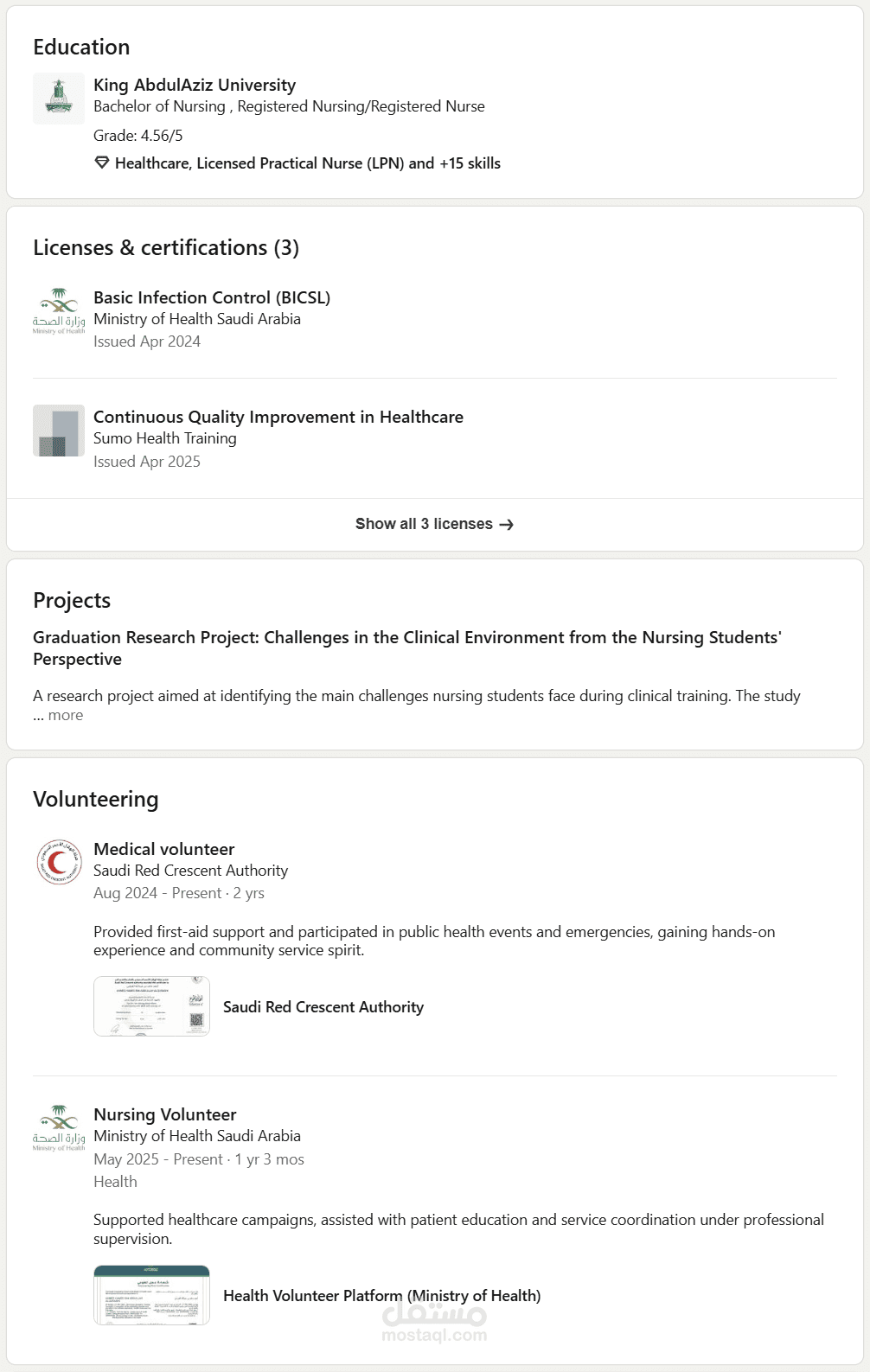870x1372 pixels.
Task: Click Ministry of Health logo beside Nursing Volunteer
Action: (59, 1128)
